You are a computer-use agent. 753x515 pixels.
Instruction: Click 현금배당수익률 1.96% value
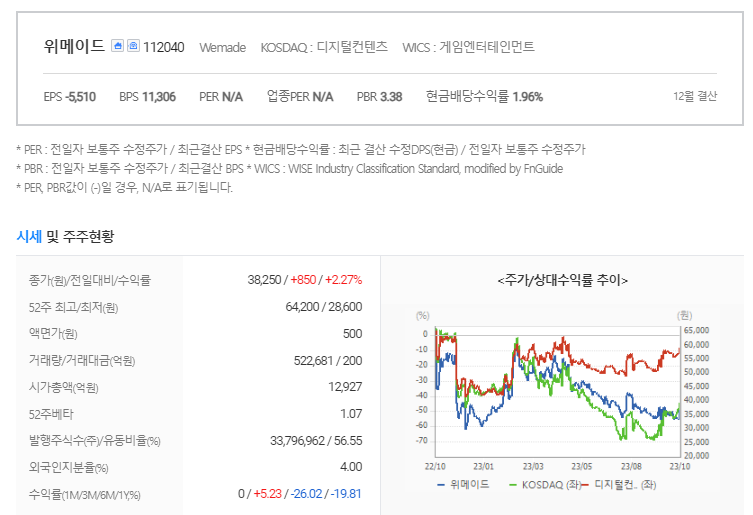(x=484, y=97)
